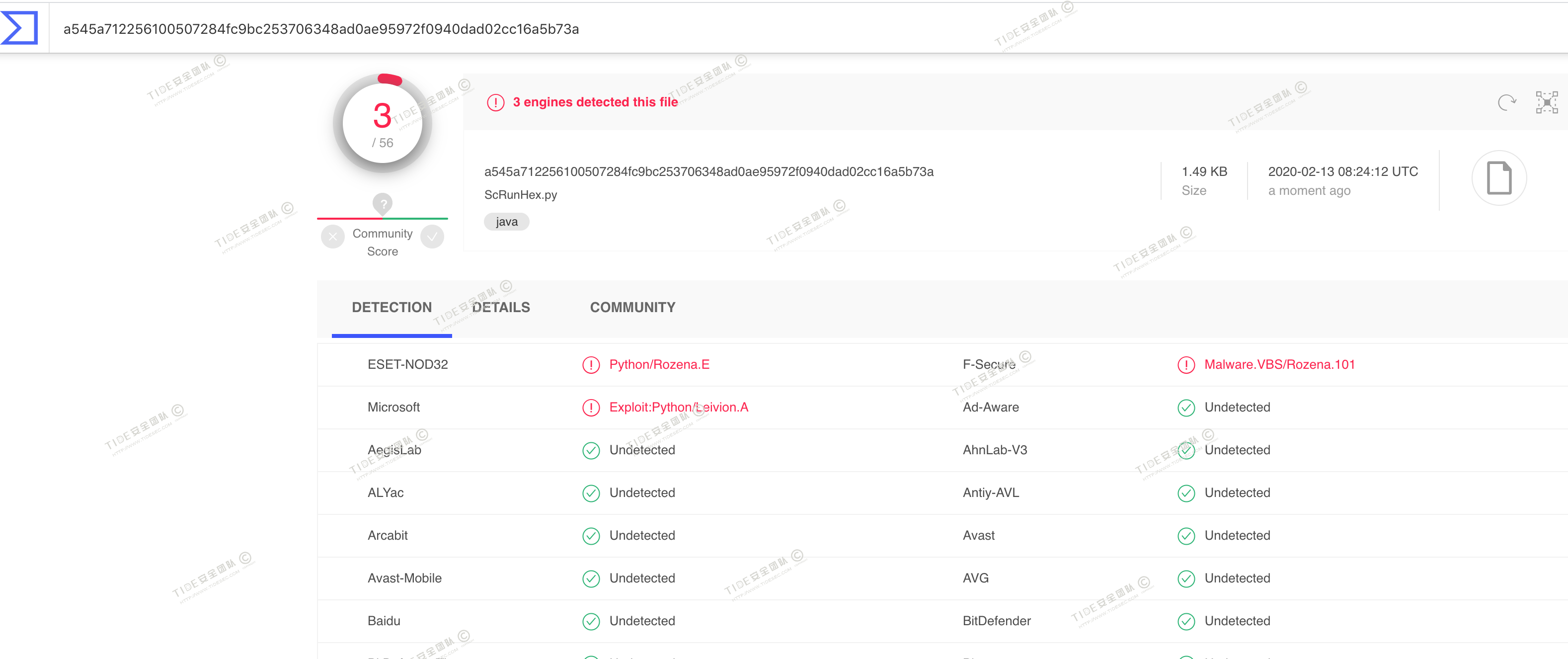
Task: Click the alert icon beside Exploit:Python/Leivion.A
Action: tap(590, 408)
